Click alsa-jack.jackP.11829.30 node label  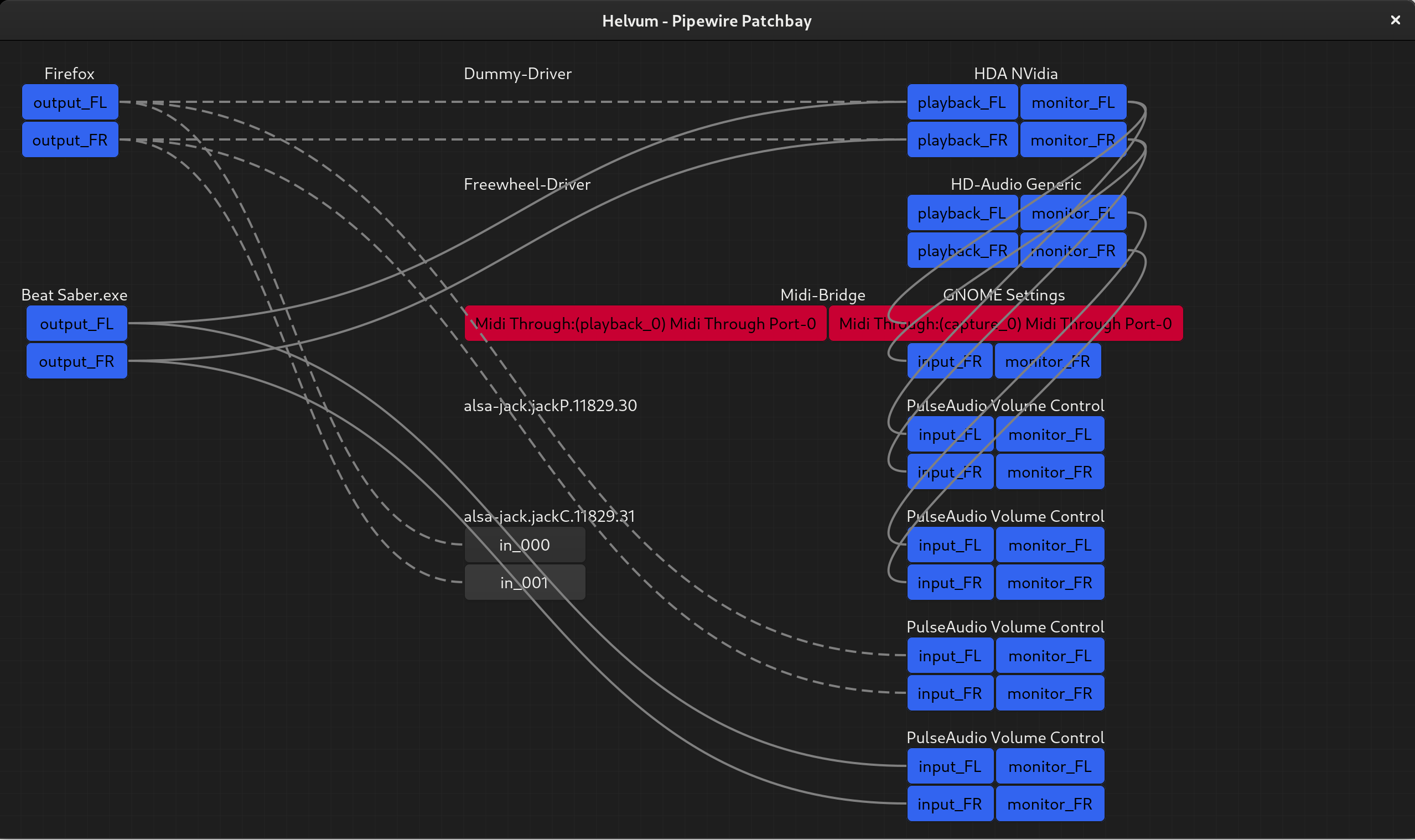pyautogui.click(x=550, y=406)
